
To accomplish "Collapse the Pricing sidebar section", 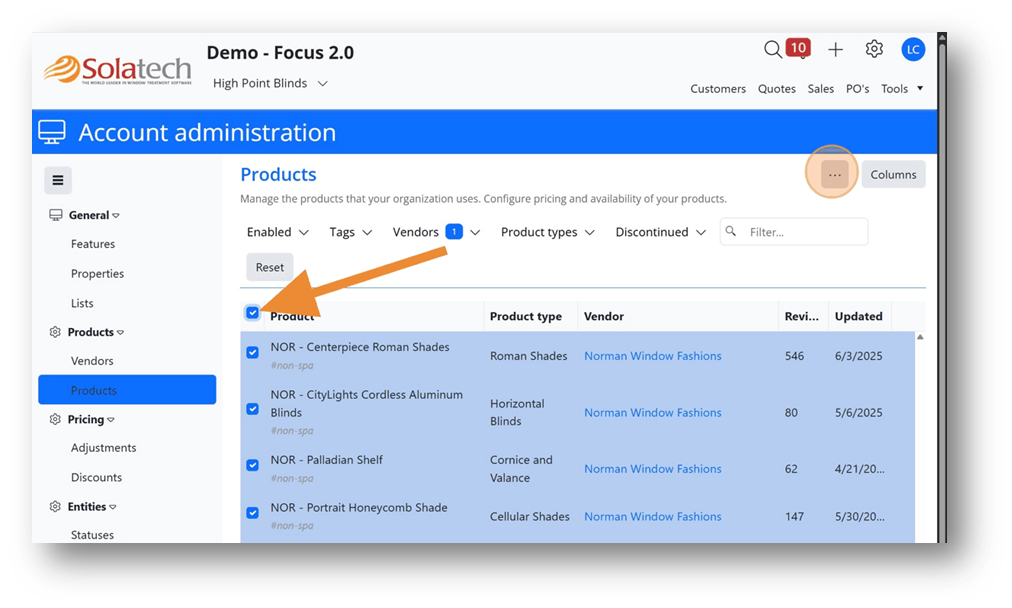I will click(x=90, y=419).
